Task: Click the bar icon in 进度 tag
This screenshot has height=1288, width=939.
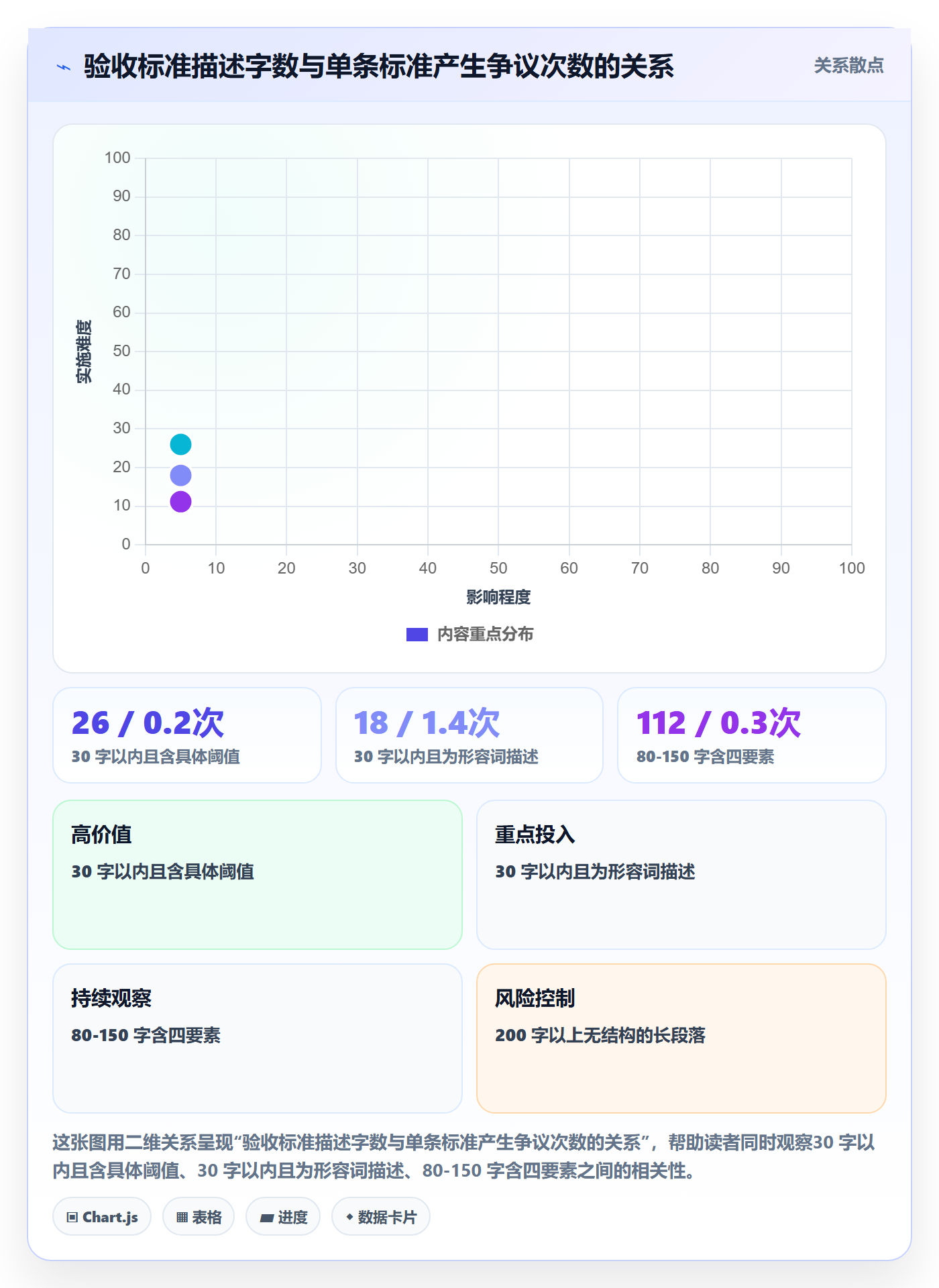Action: [267, 1218]
